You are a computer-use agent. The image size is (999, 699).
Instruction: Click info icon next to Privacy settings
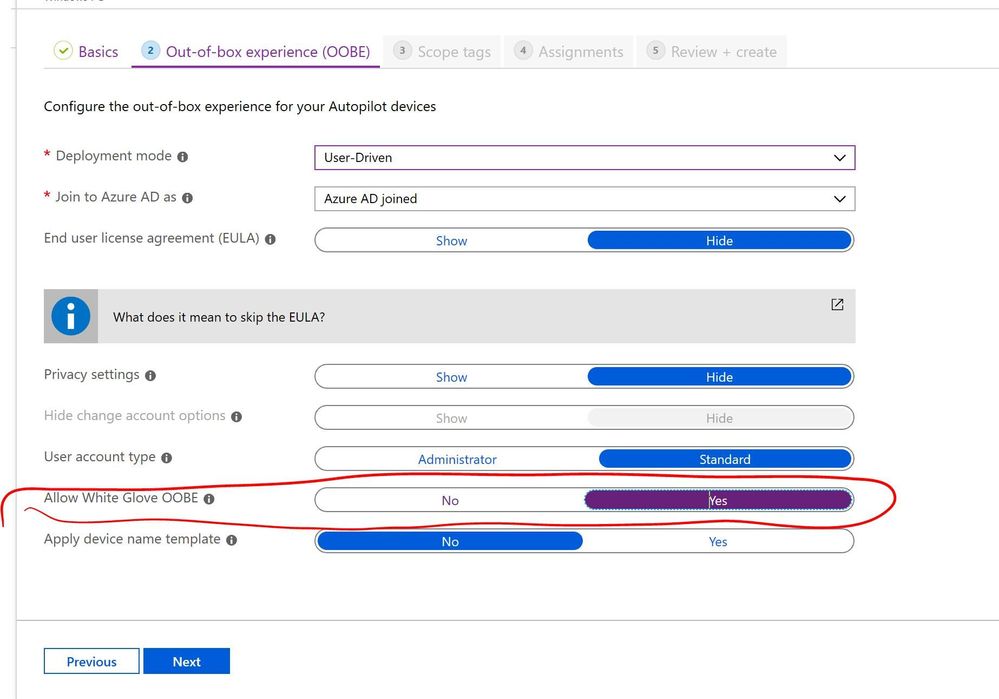tap(151, 376)
